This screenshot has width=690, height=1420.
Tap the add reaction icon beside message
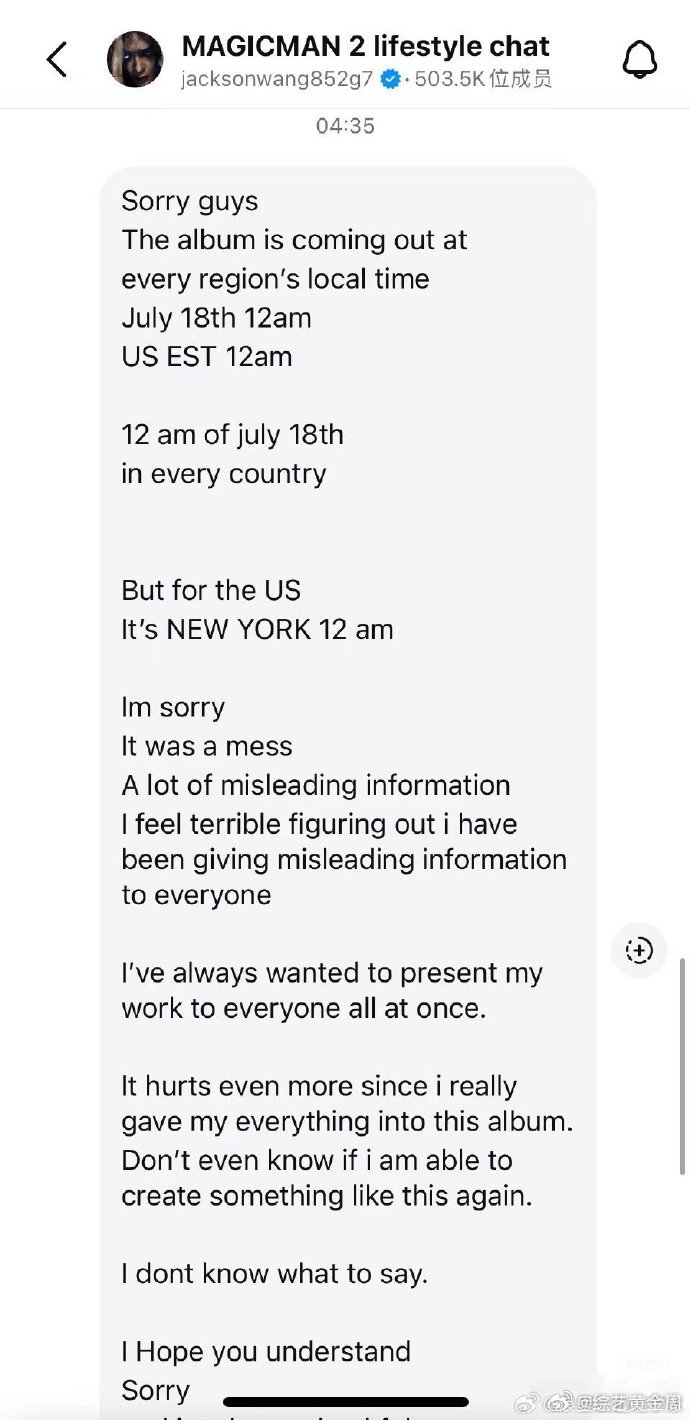point(639,950)
